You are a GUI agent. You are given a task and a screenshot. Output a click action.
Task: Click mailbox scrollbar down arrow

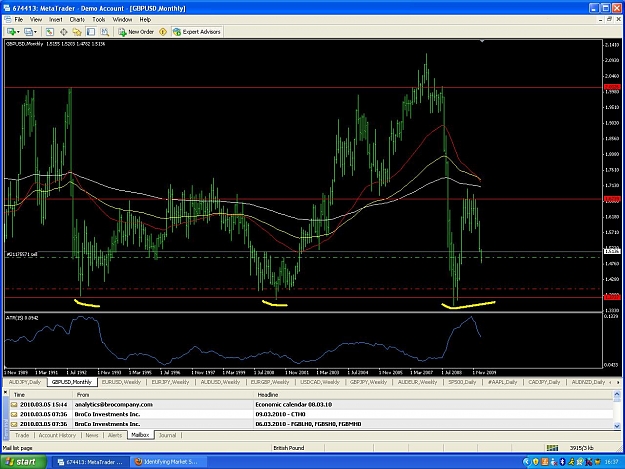tap(617, 425)
